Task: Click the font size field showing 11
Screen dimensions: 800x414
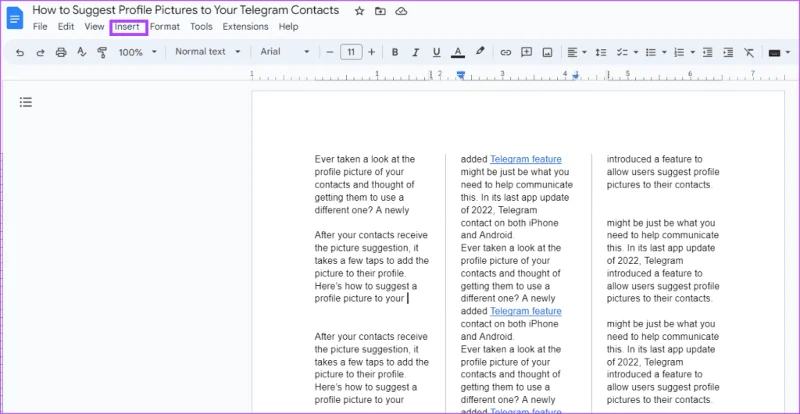Action: (351, 52)
